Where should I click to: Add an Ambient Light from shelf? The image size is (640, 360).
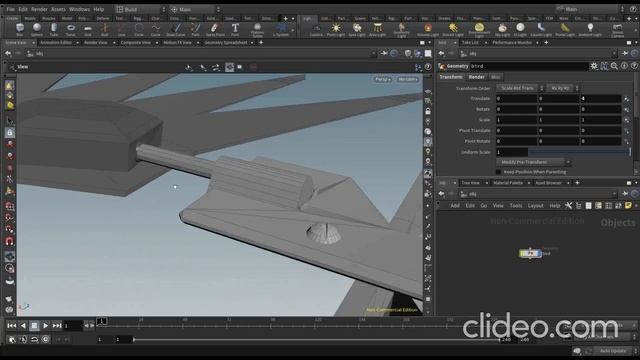[x=590, y=29]
